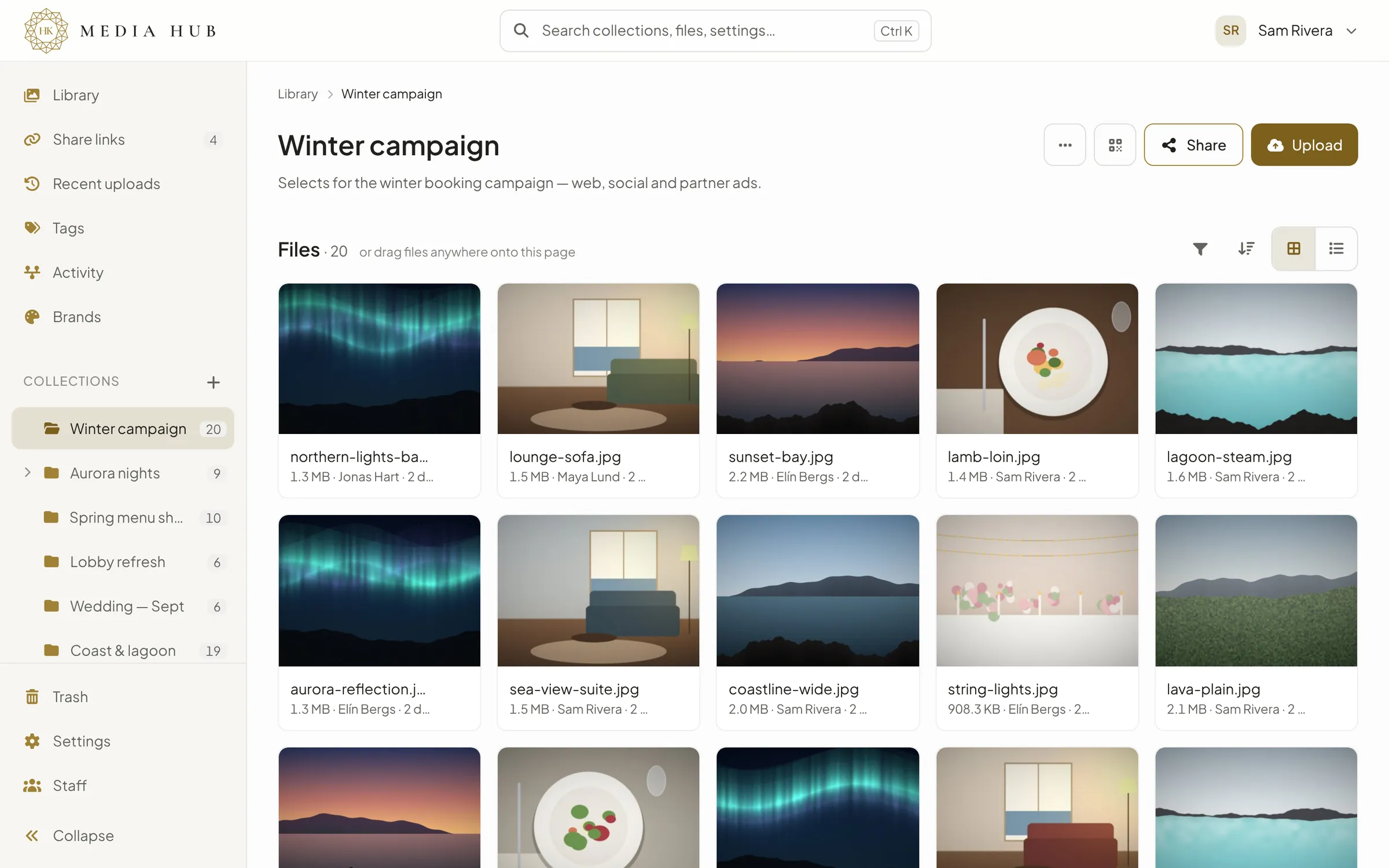Open the lagoon-steam.jpg image

1256,359
